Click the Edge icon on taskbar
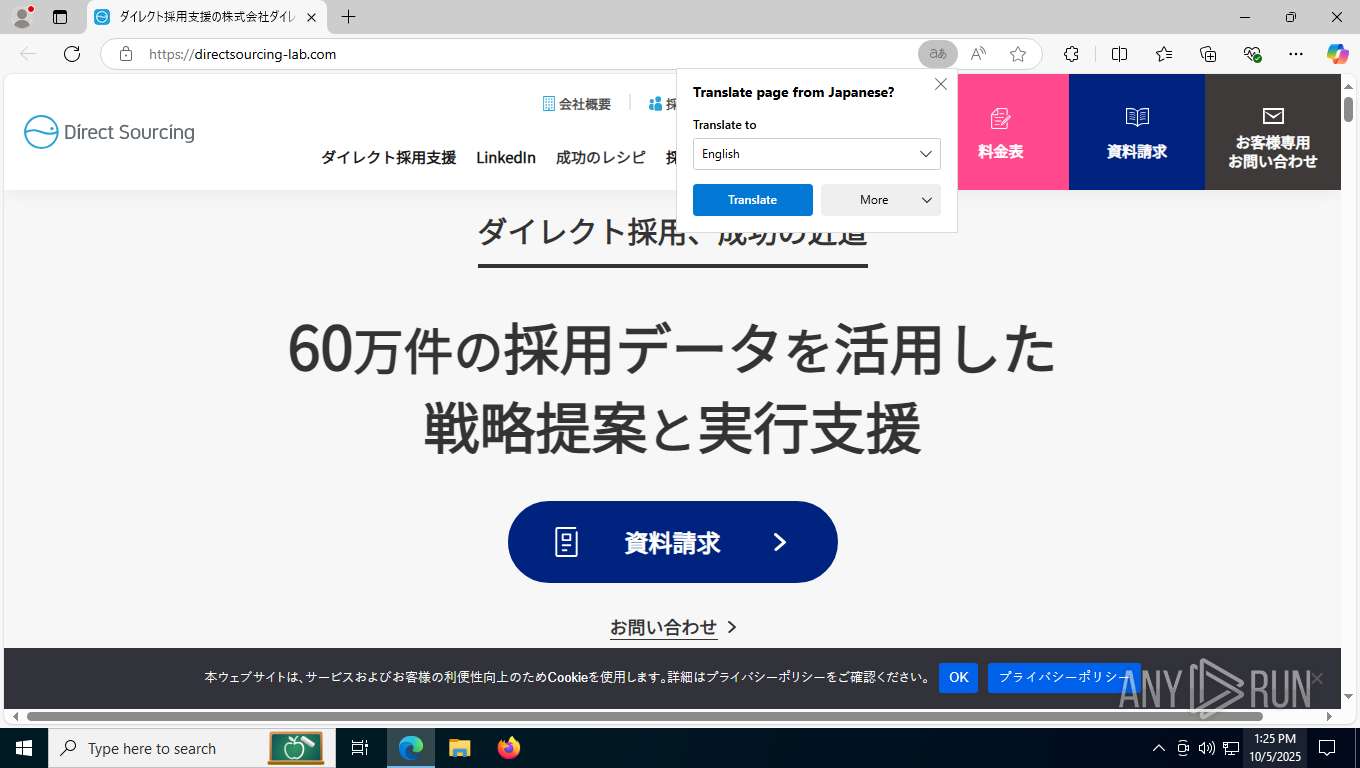 (x=411, y=748)
